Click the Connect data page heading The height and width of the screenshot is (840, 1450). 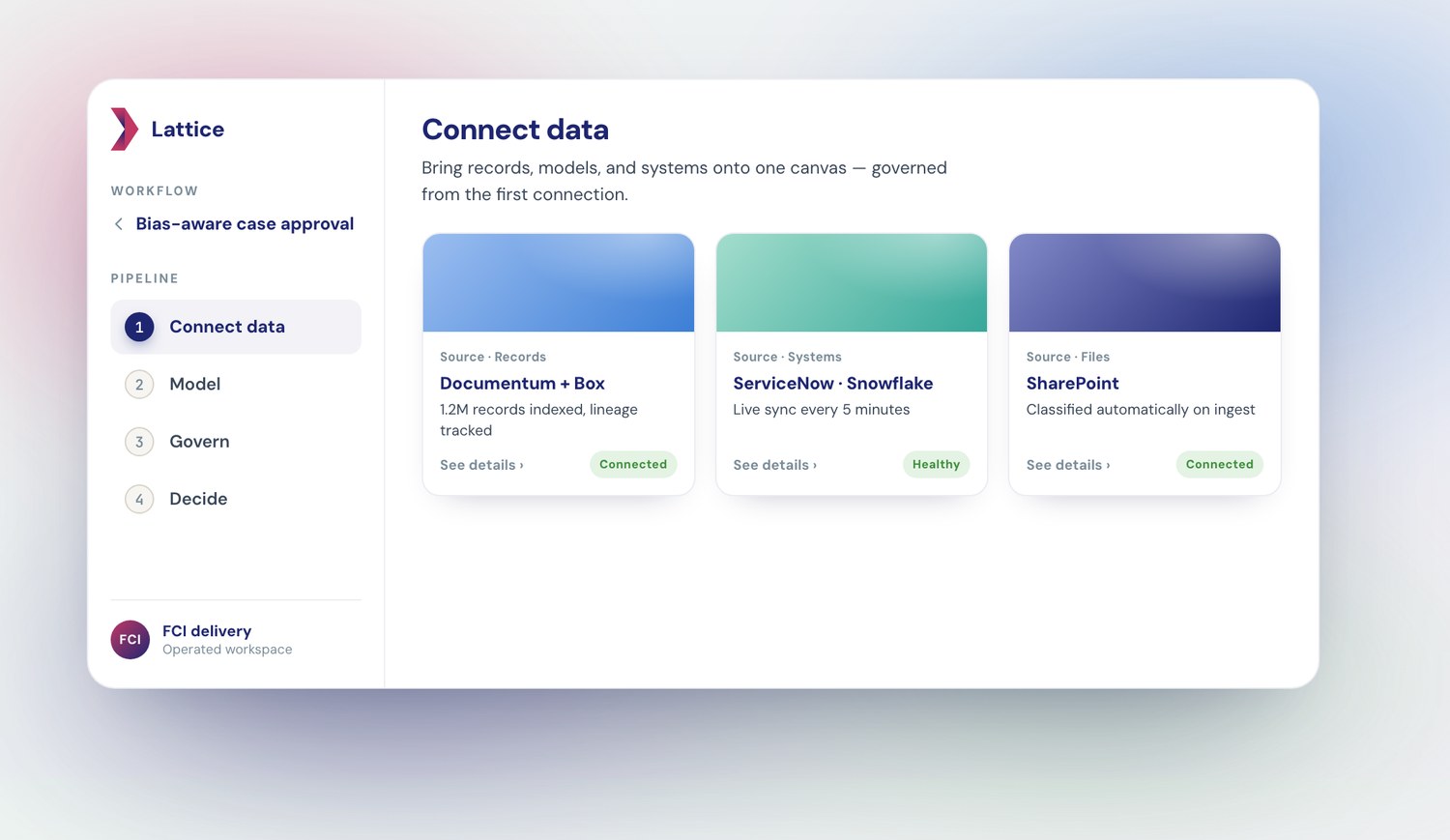click(515, 130)
